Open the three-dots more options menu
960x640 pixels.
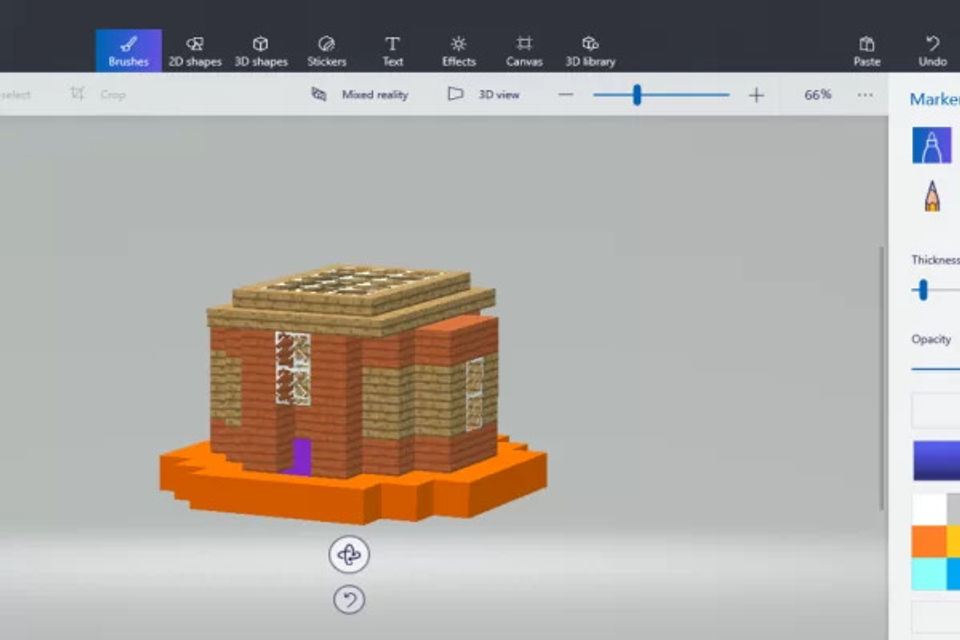[865, 95]
